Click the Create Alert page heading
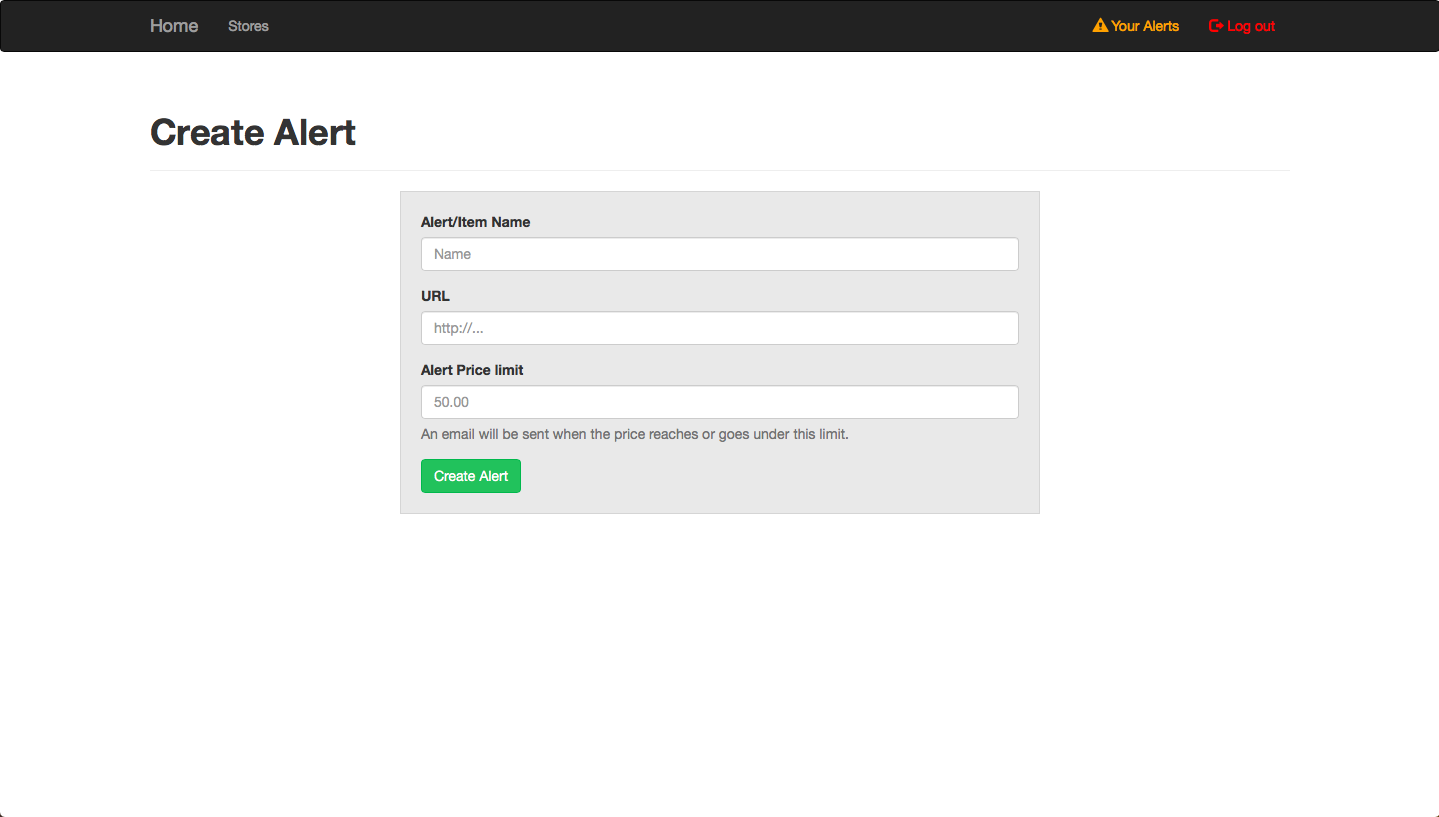 (252, 131)
